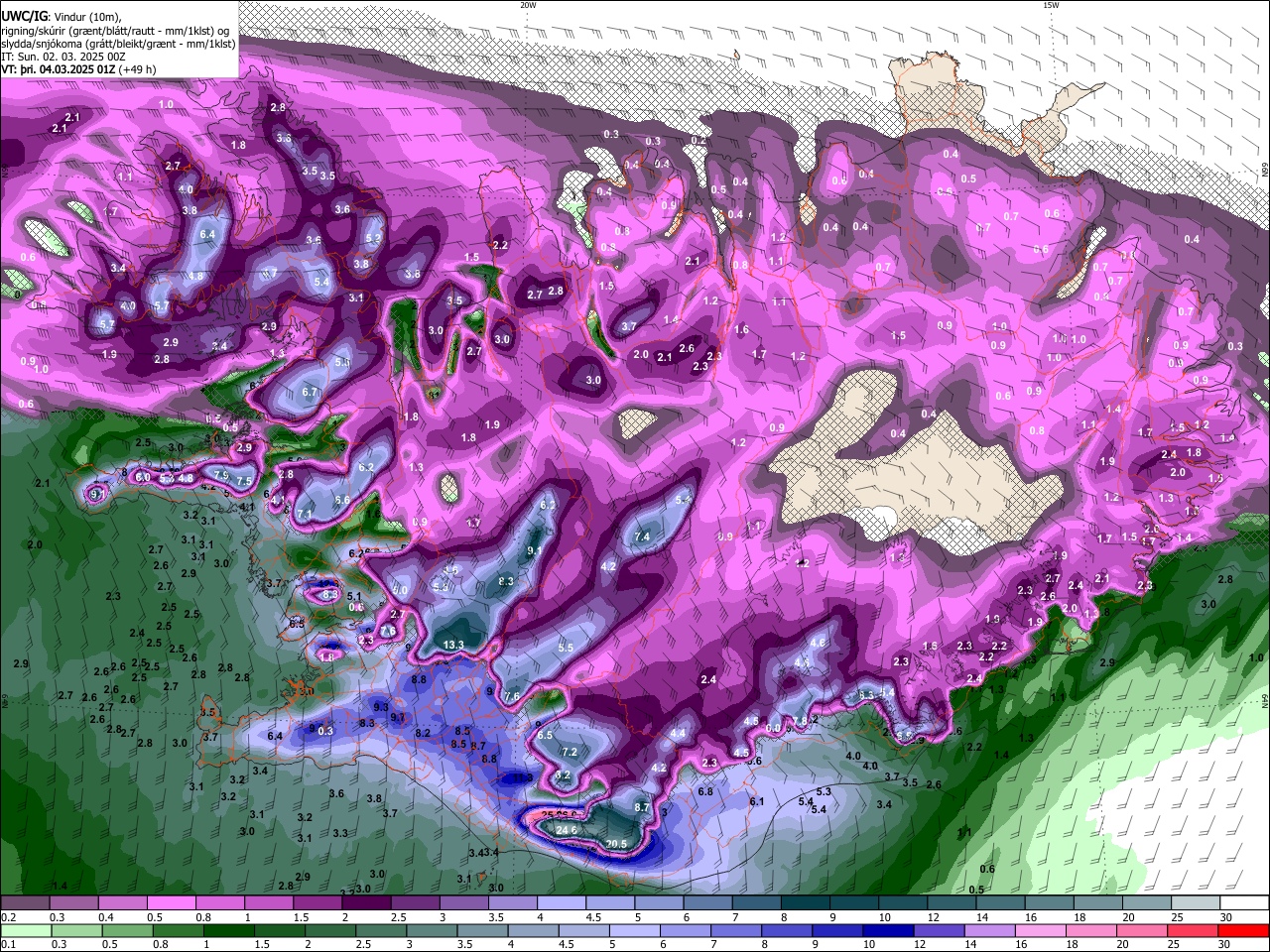This screenshot has width=1270, height=952.
Task: Click the 'IT: Sun. 02. 03. 2025 00Z' line
Action: point(63,57)
